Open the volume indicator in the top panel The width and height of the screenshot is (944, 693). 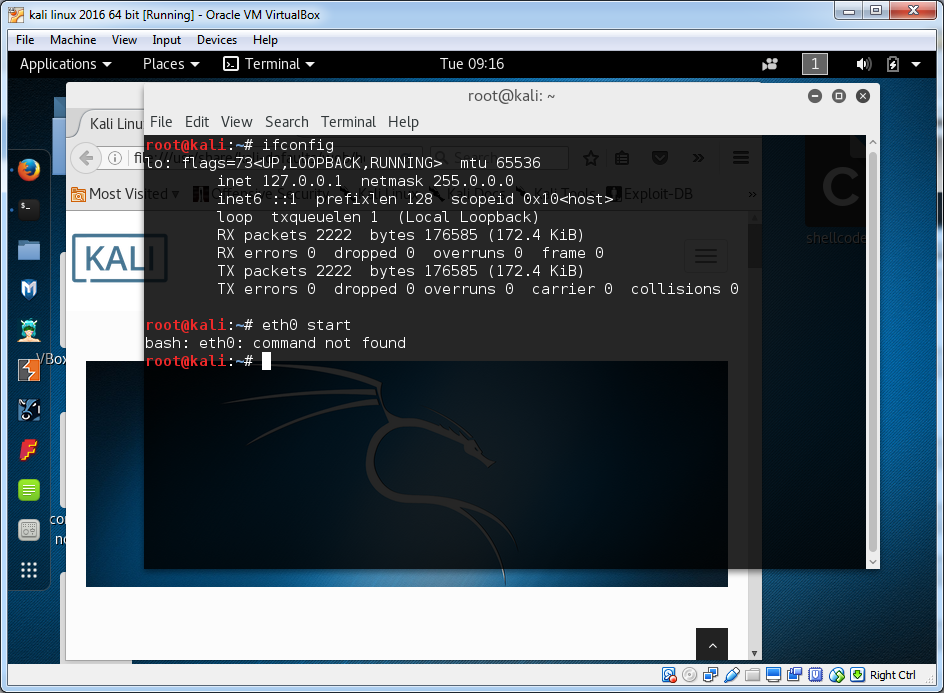pos(863,64)
